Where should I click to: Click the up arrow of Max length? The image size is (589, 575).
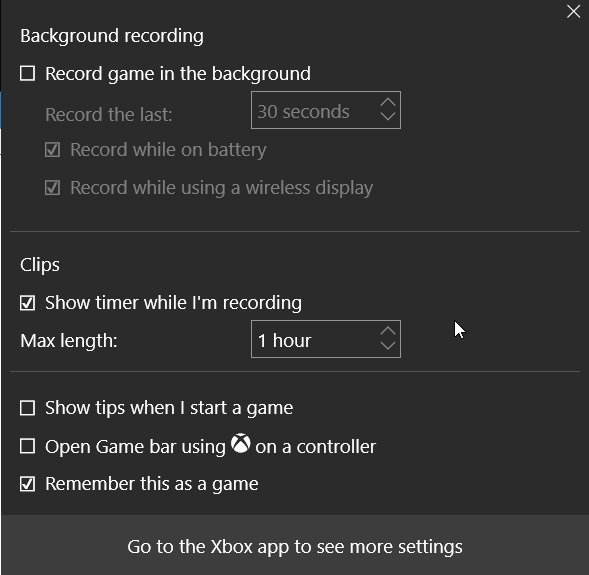(388, 331)
